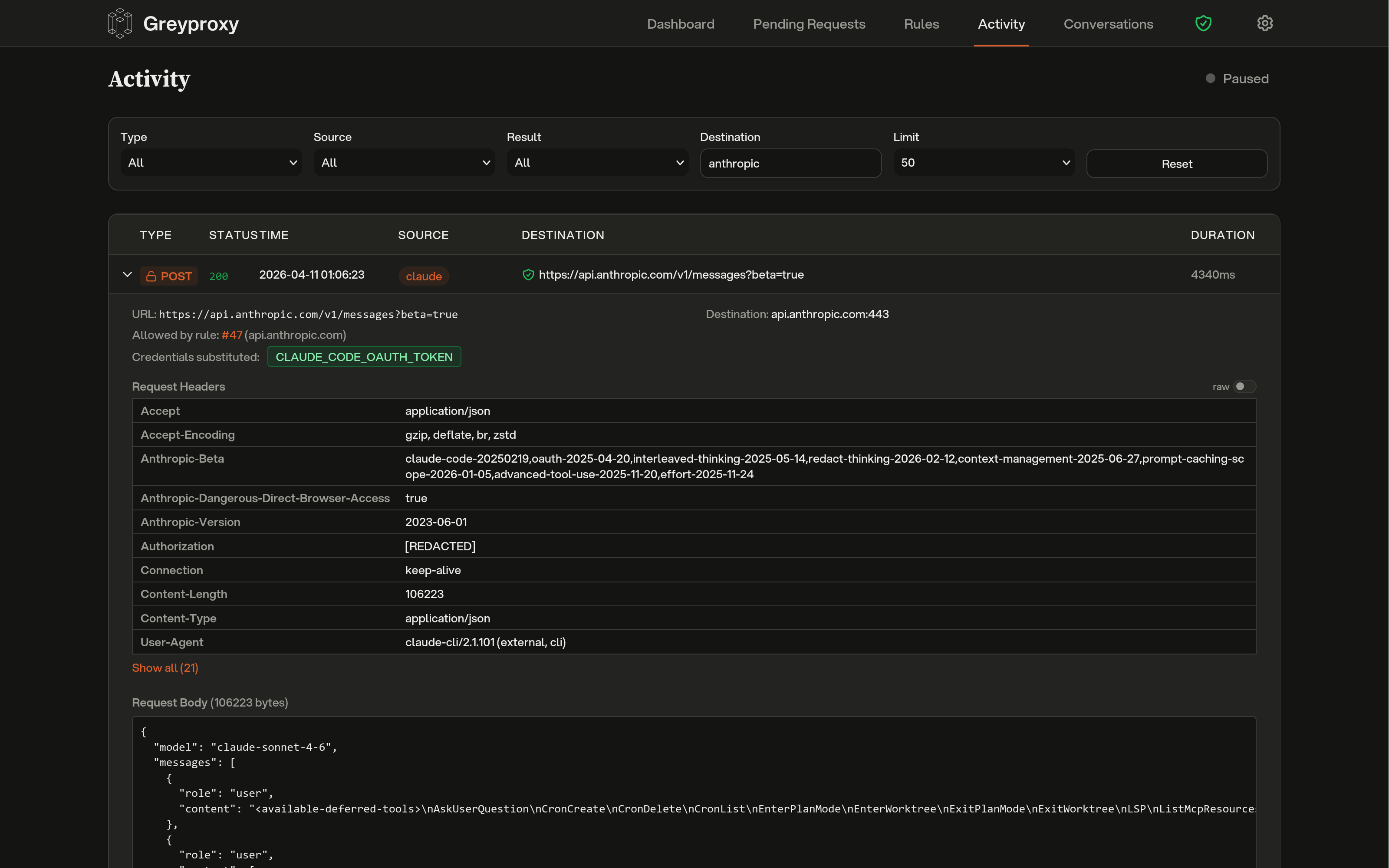This screenshot has height=868, width=1389.
Task: Click the verified shield icon beside the anthropic URL
Action: coord(528,274)
